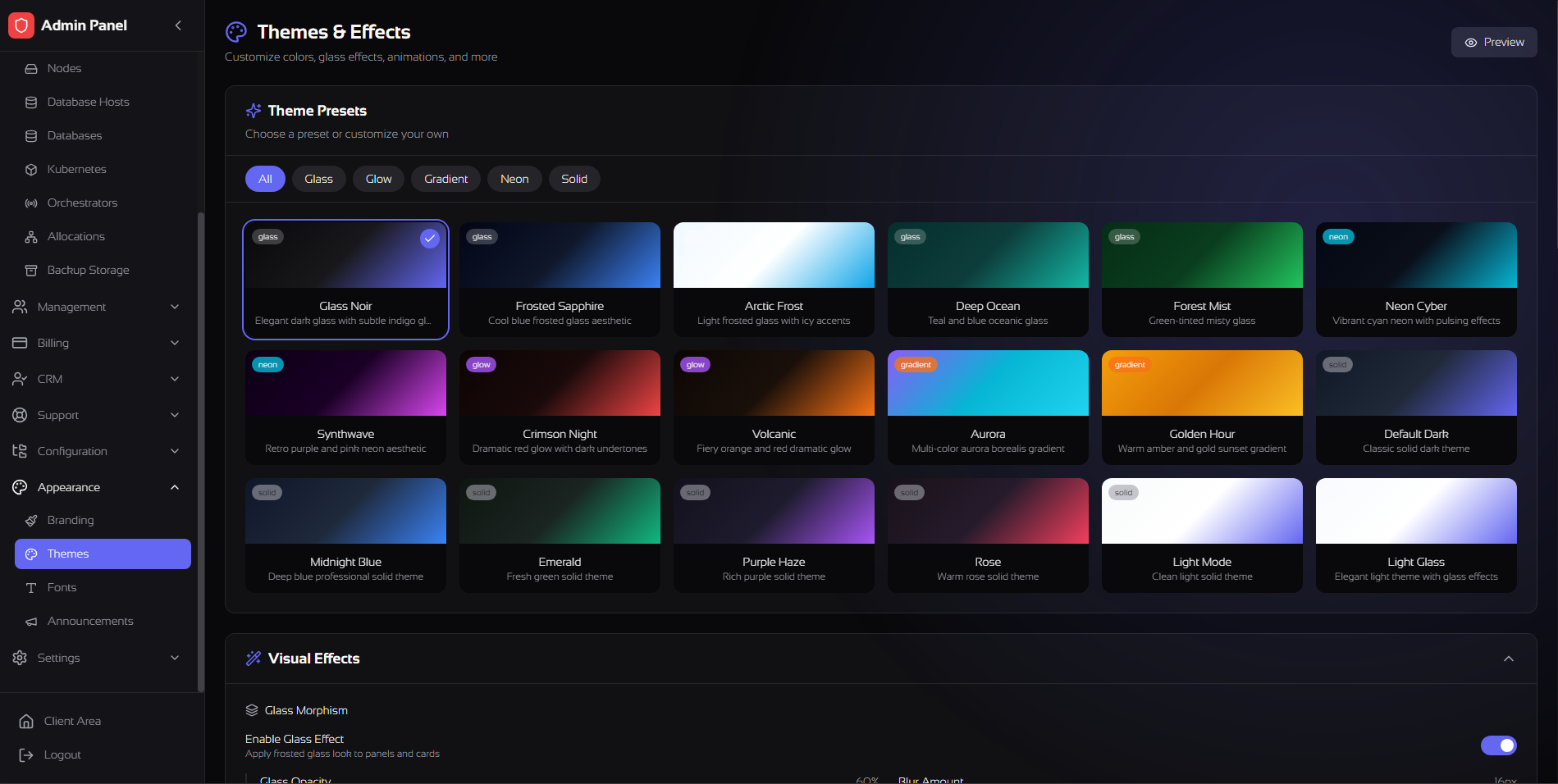Choose the Light Glass theme preset
Screen dimensions: 1558x784
tap(1416, 536)
